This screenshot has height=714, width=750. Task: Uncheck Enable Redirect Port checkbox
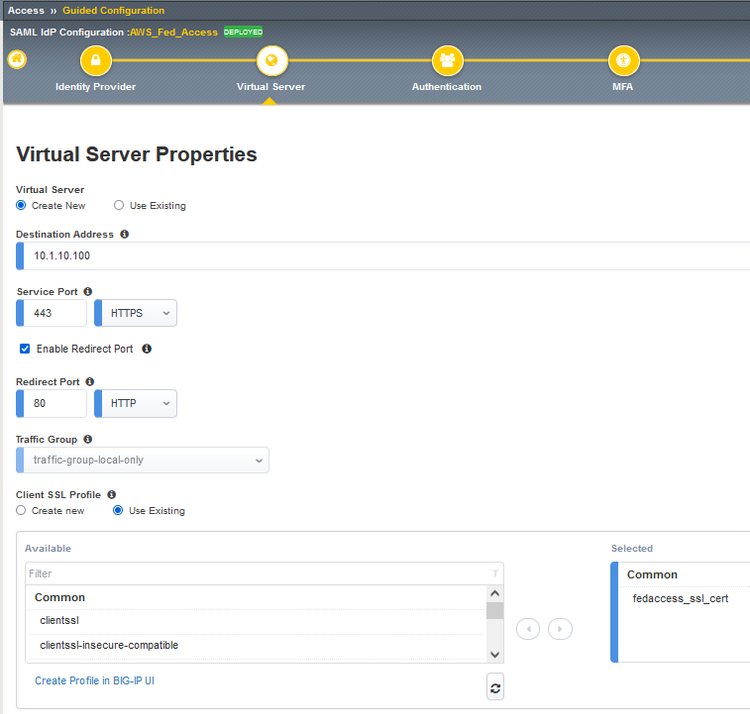coord(25,349)
